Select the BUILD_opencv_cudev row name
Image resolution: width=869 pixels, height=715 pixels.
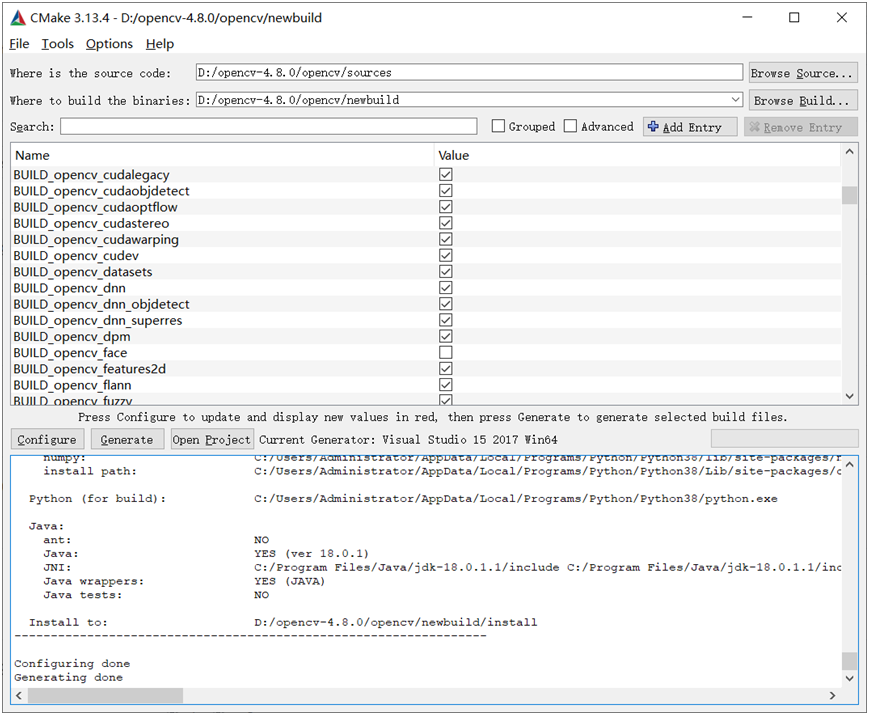coord(76,256)
